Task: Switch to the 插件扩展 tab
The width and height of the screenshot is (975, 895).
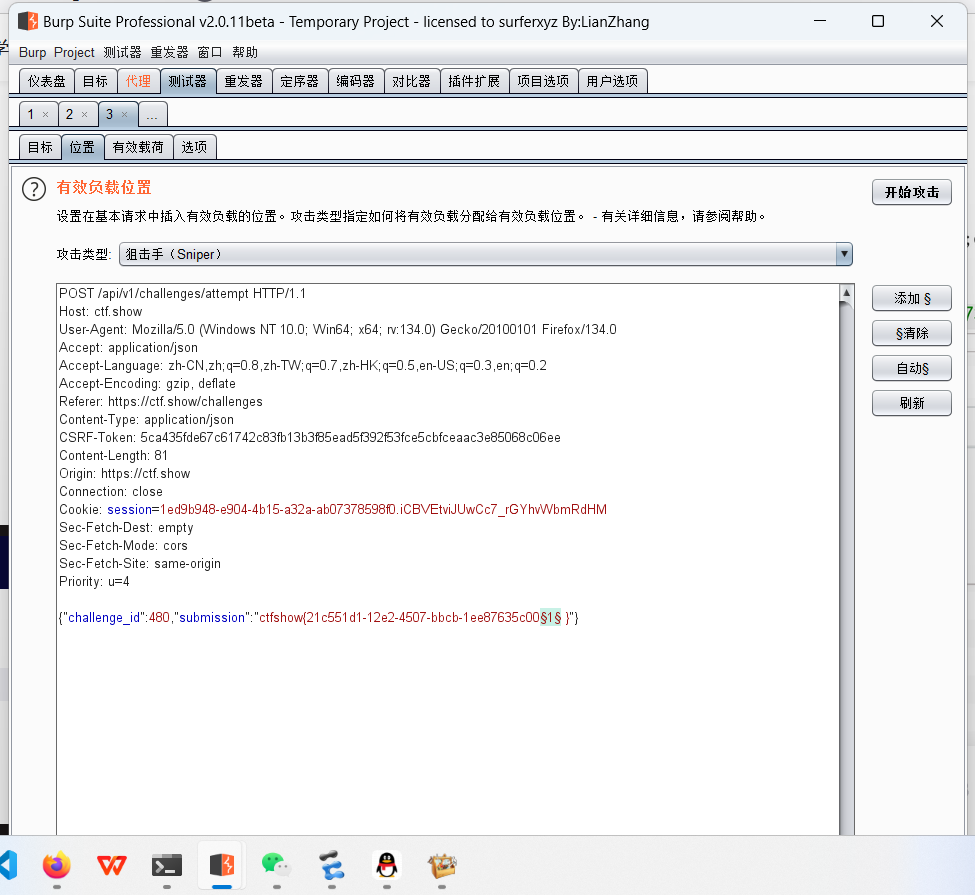Action: pyautogui.click(x=474, y=81)
